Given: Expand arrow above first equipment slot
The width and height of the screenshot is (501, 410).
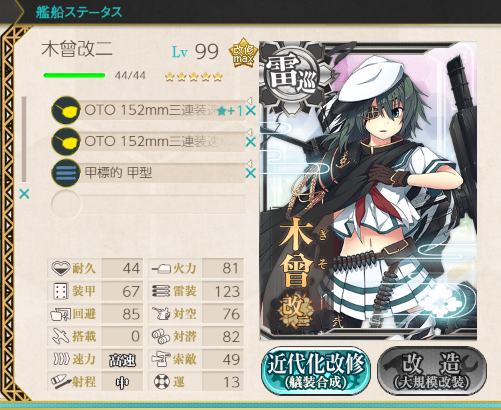Looking at the screenshot, I should point(249,100).
